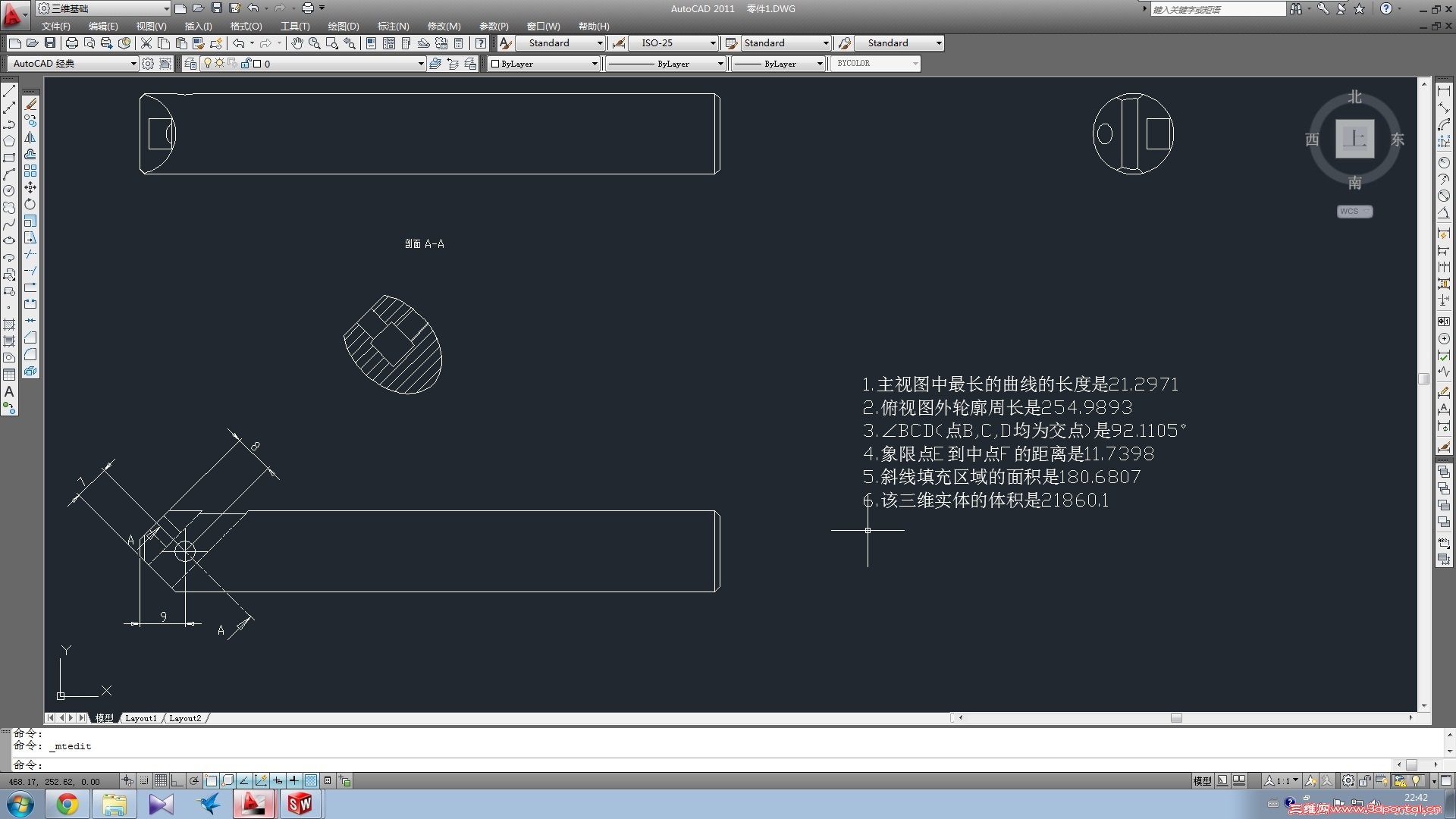Open the ByLayer color swatch dropdown
Image resolution: width=1456 pixels, height=819 pixels.
click(595, 64)
